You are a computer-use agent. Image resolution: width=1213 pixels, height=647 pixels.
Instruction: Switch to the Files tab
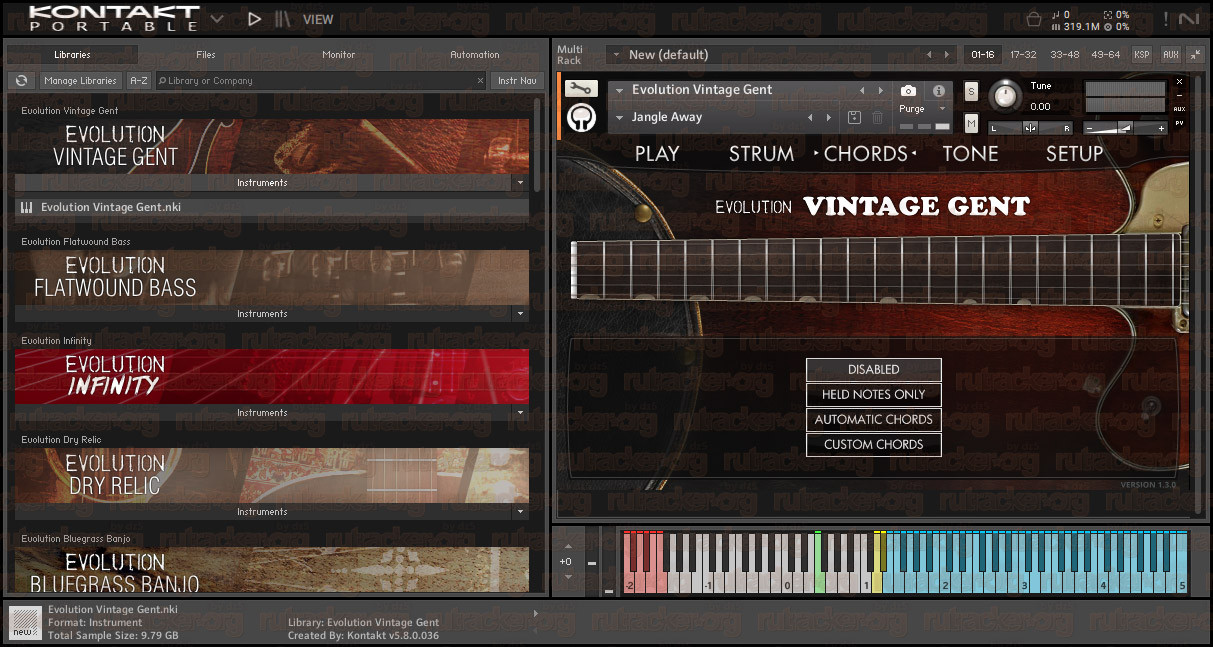(205, 55)
